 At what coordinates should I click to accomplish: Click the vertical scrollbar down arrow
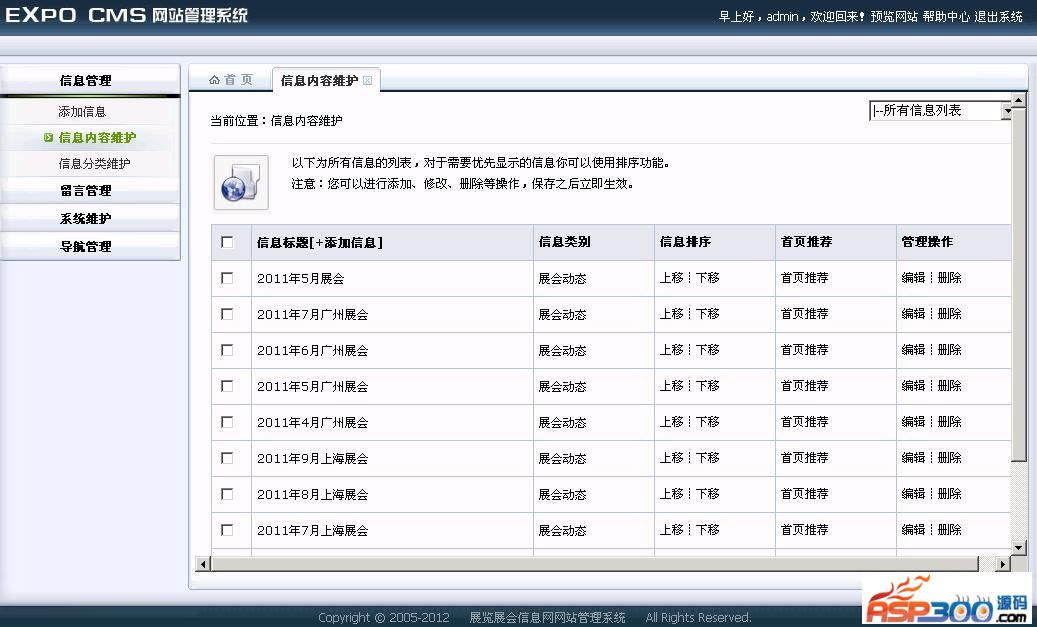pyautogui.click(x=1018, y=548)
